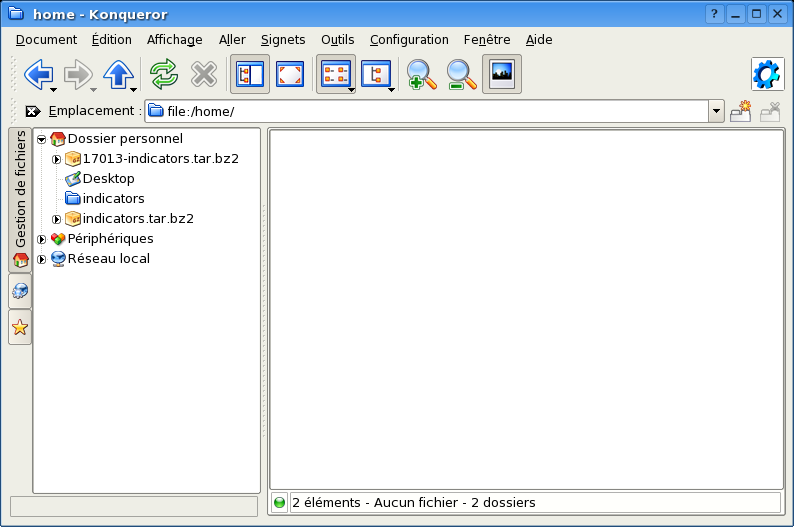Click status text '2 éléments - Aucun fichier'
Viewport: 794px width, 527px height.
tap(375, 503)
